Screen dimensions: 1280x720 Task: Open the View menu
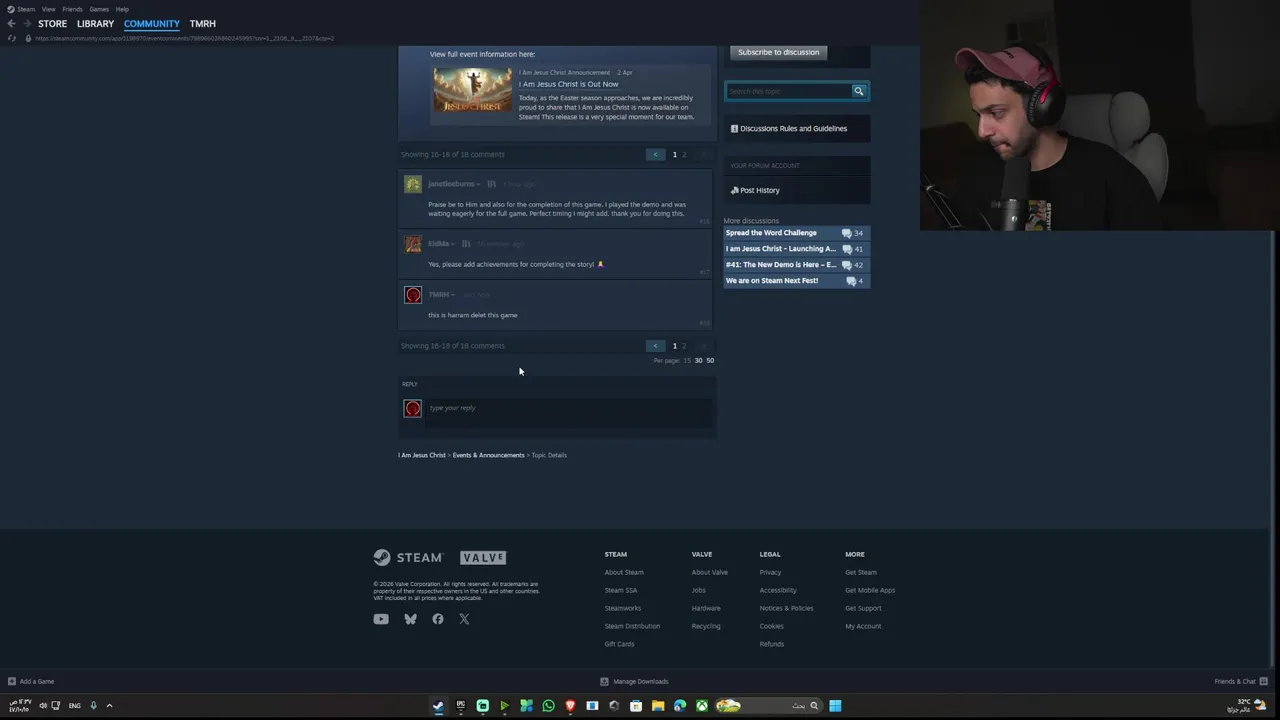click(48, 9)
